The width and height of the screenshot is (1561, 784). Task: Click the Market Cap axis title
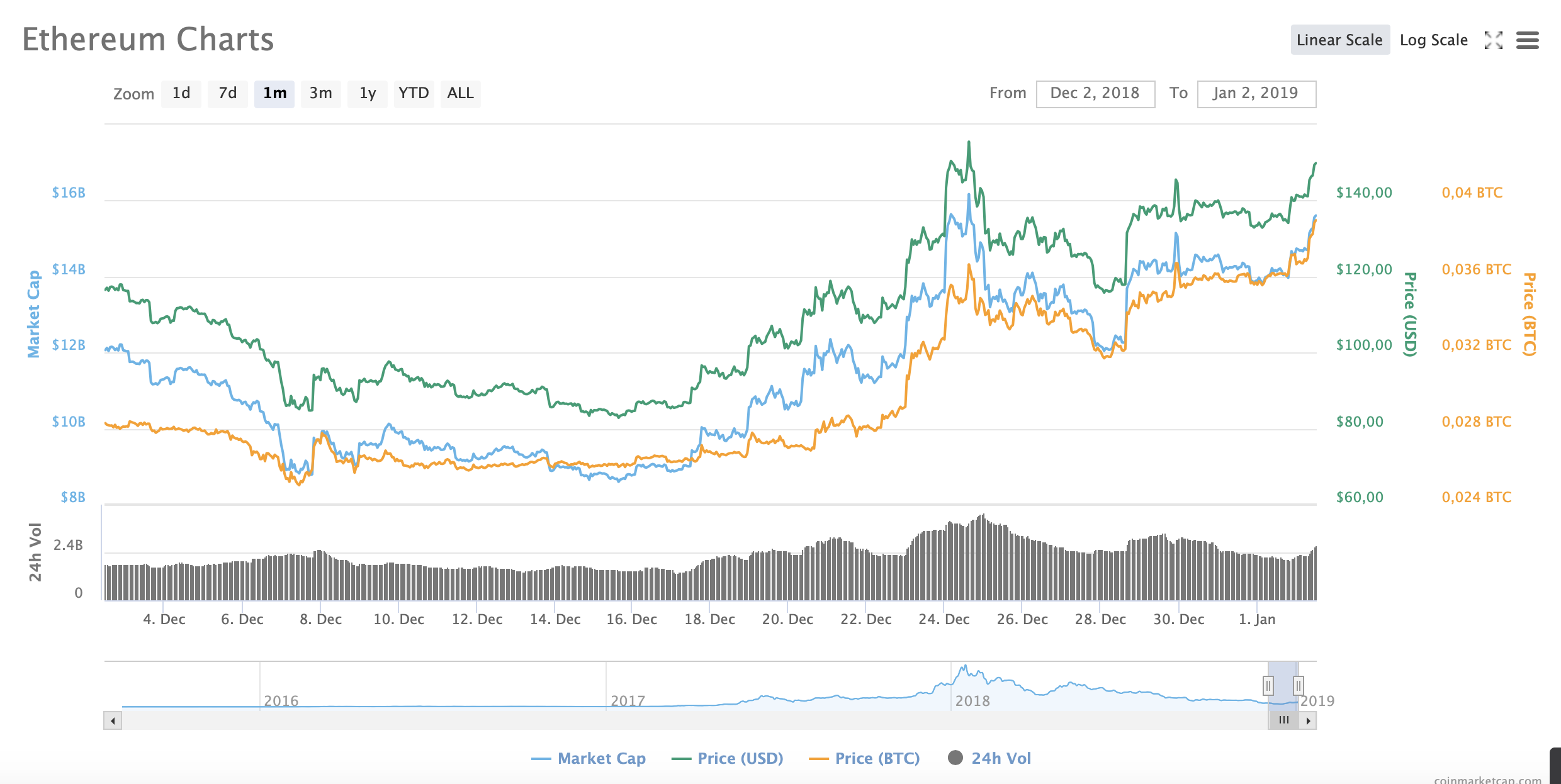click(x=33, y=314)
